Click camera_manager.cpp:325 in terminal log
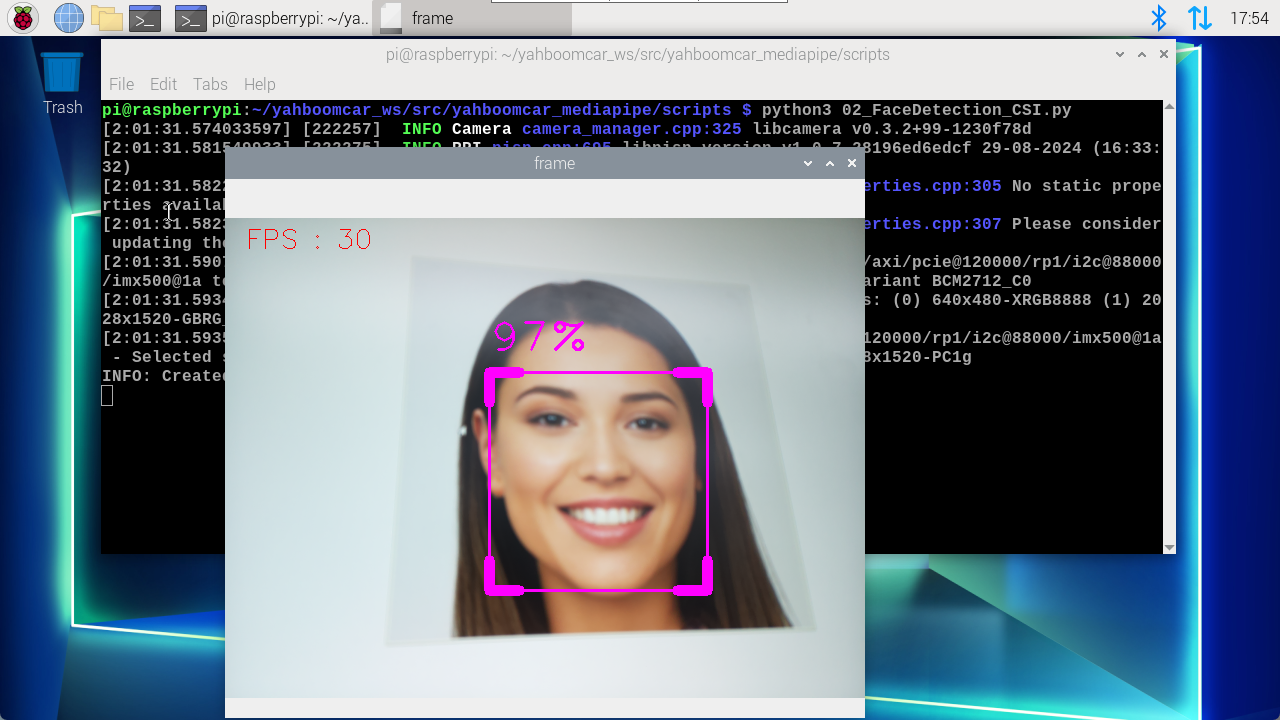This screenshot has height=720, width=1280. [x=631, y=129]
